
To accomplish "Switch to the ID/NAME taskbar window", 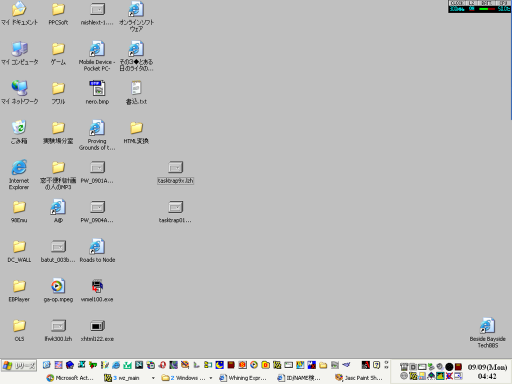I will coord(299,378).
